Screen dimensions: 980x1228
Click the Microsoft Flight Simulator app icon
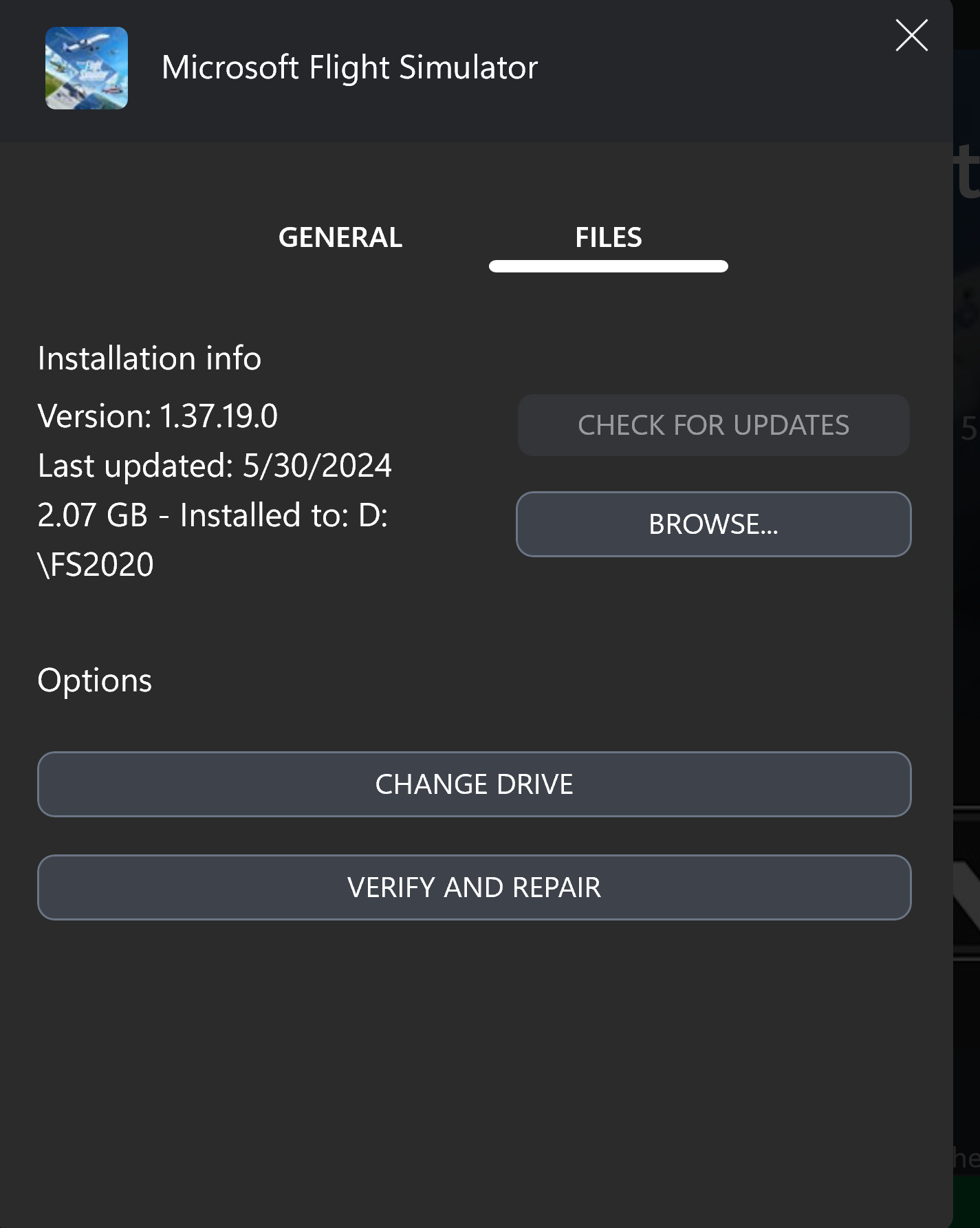click(87, 68)
